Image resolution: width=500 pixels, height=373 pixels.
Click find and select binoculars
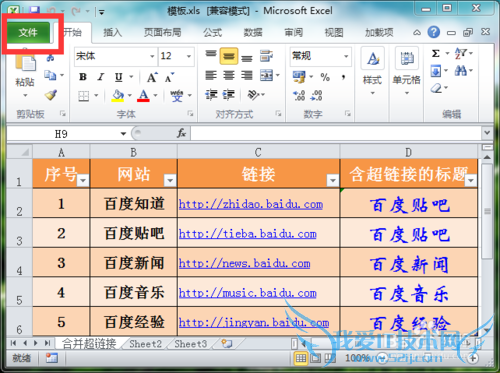tap(461, 71)
